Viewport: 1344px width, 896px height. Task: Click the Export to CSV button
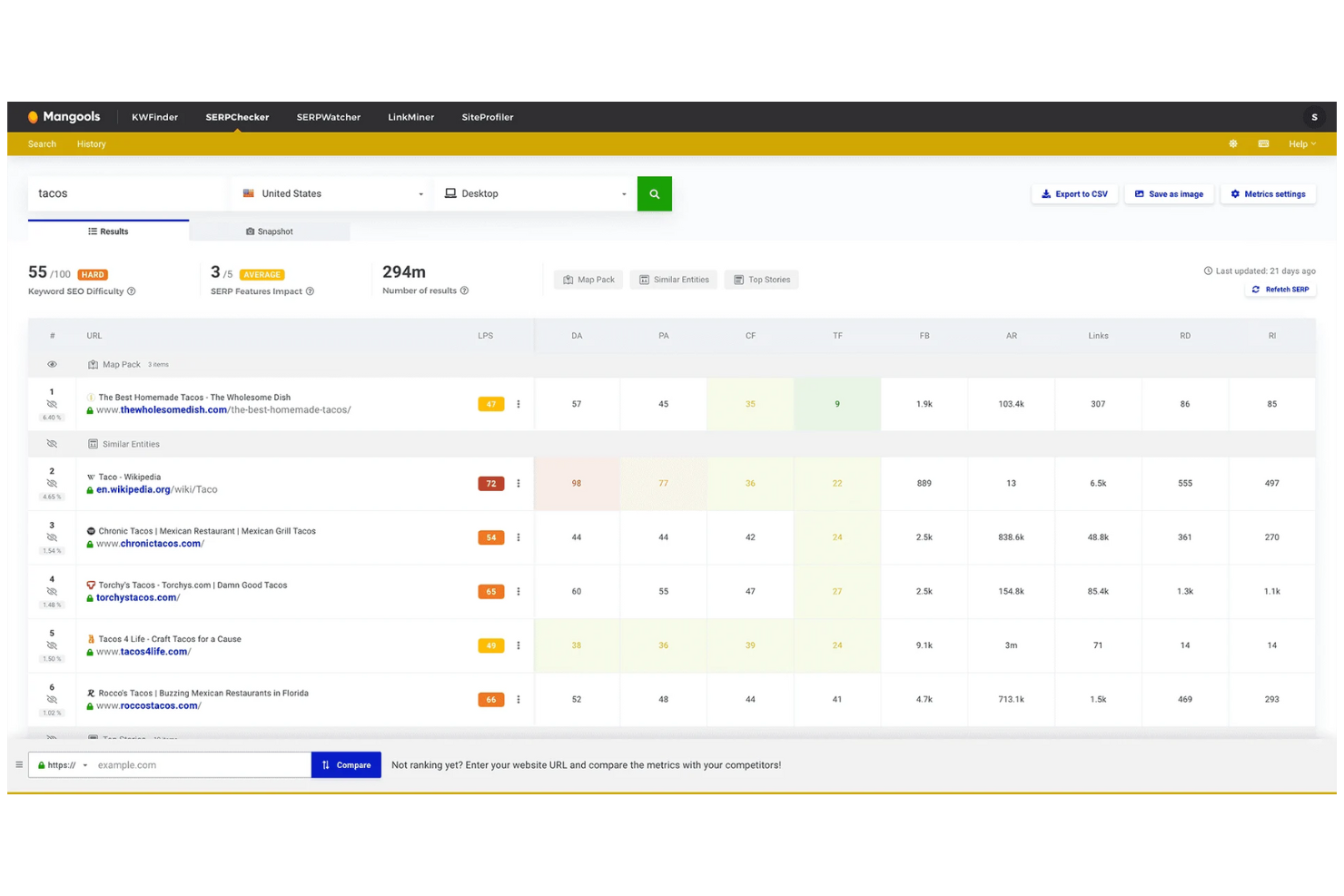[x=1074, y=193]
